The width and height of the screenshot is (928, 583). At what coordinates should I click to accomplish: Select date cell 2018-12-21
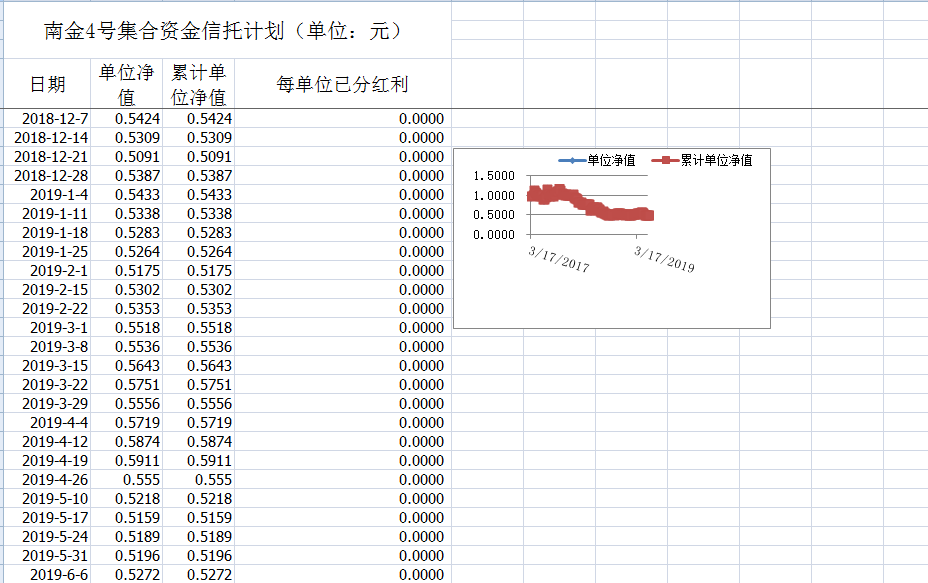47,156
